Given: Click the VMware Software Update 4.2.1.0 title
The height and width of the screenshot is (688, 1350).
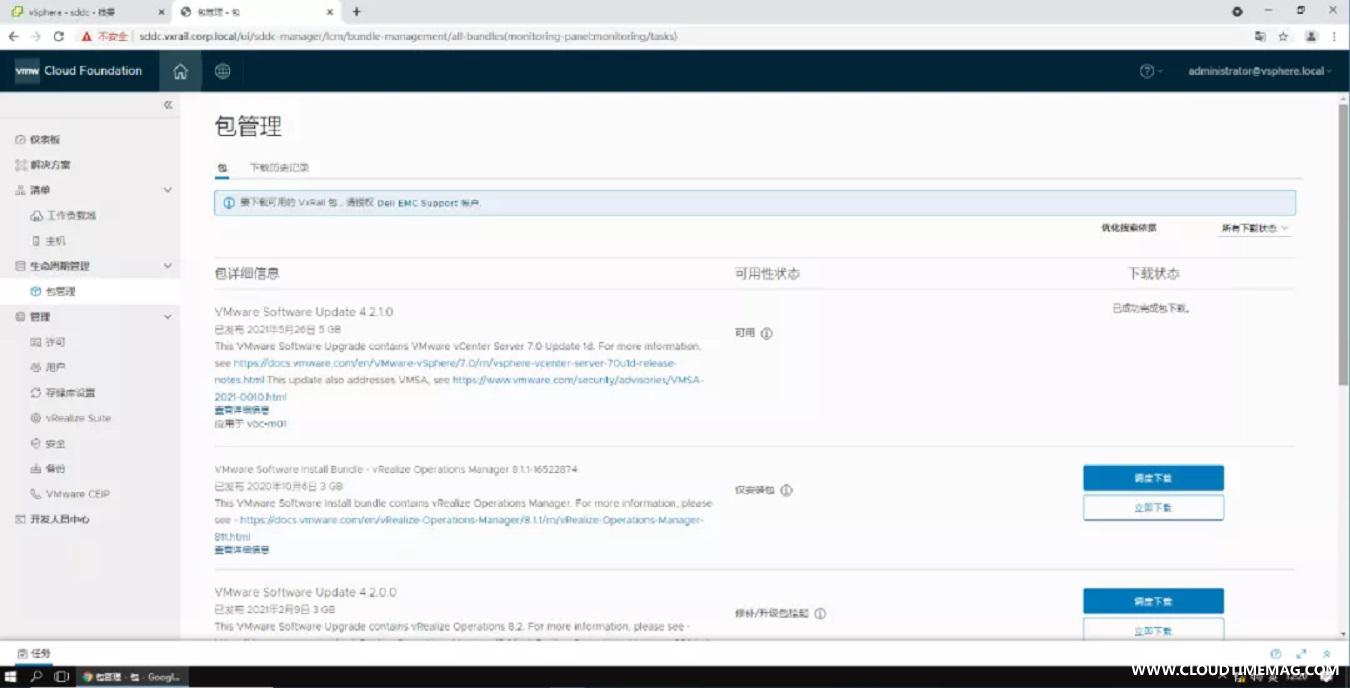Looking at the screenshot, I should (304, 312).
